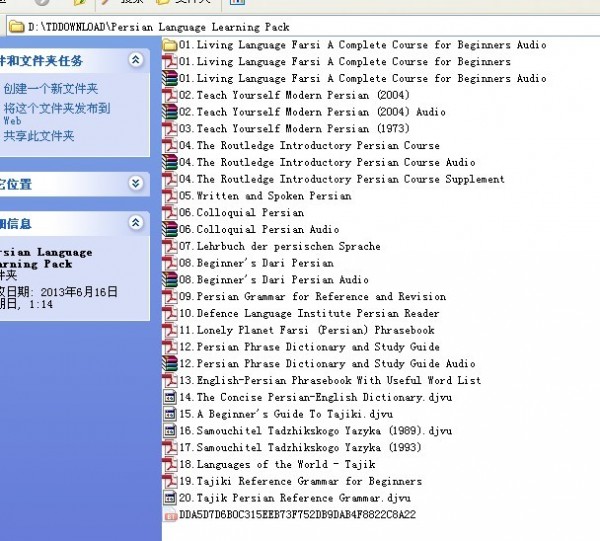Click the address bar path field
This screenshot has height=541, width=600.
click(x=302, y=27)
